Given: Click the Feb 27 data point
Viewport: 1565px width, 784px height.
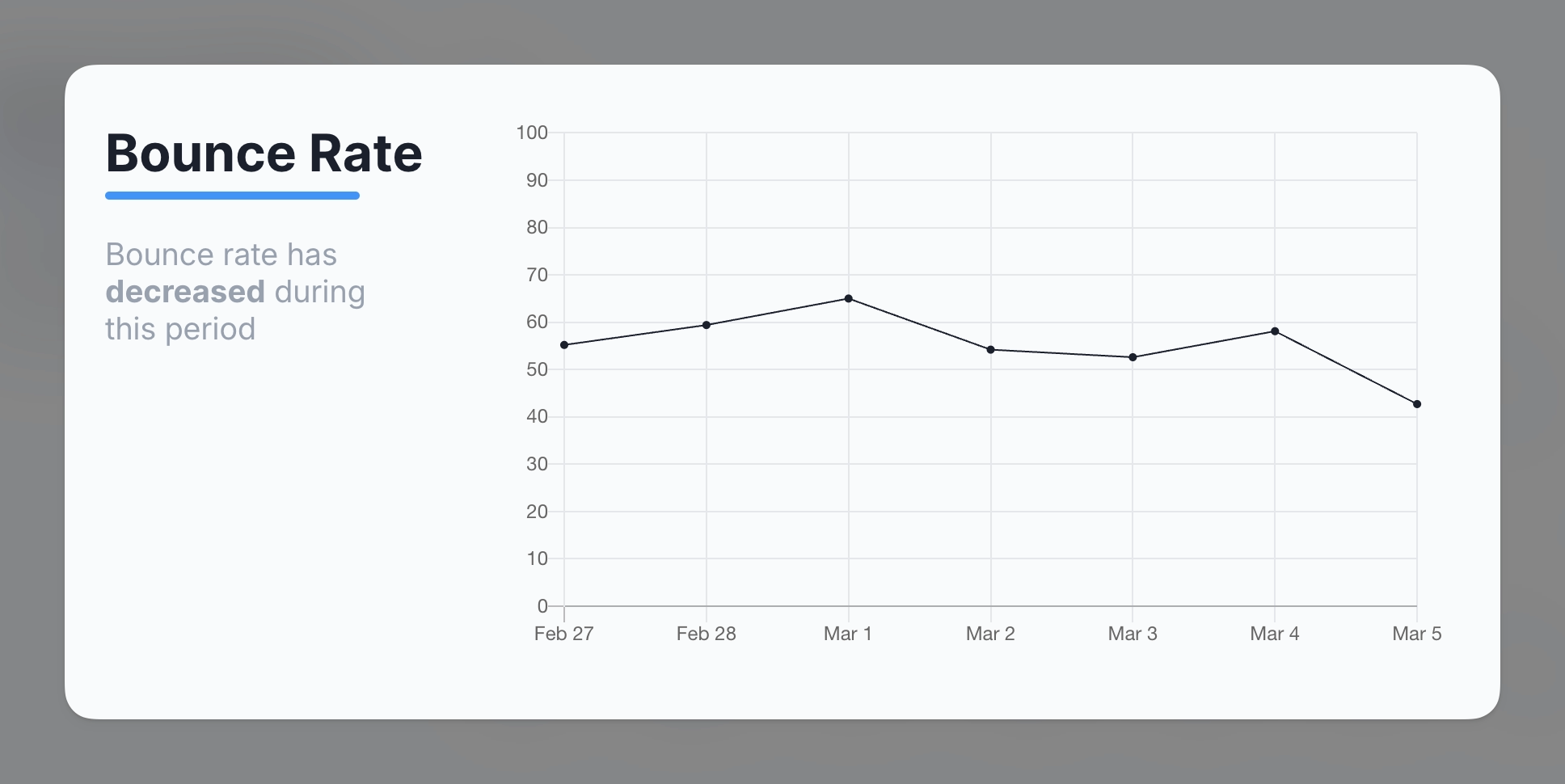Looking at the screenshot, I should pos(564,345).
